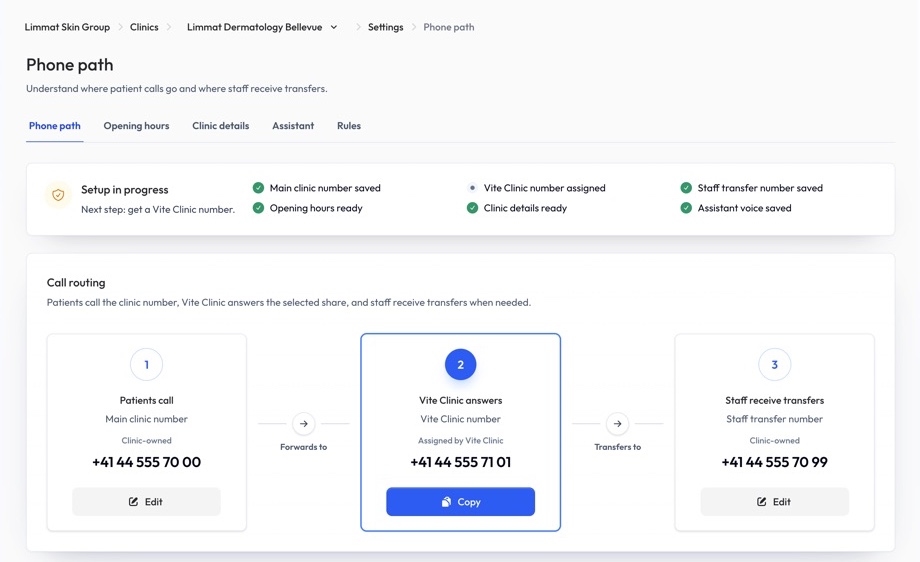Open the Clinic details tab

point(221,126)
